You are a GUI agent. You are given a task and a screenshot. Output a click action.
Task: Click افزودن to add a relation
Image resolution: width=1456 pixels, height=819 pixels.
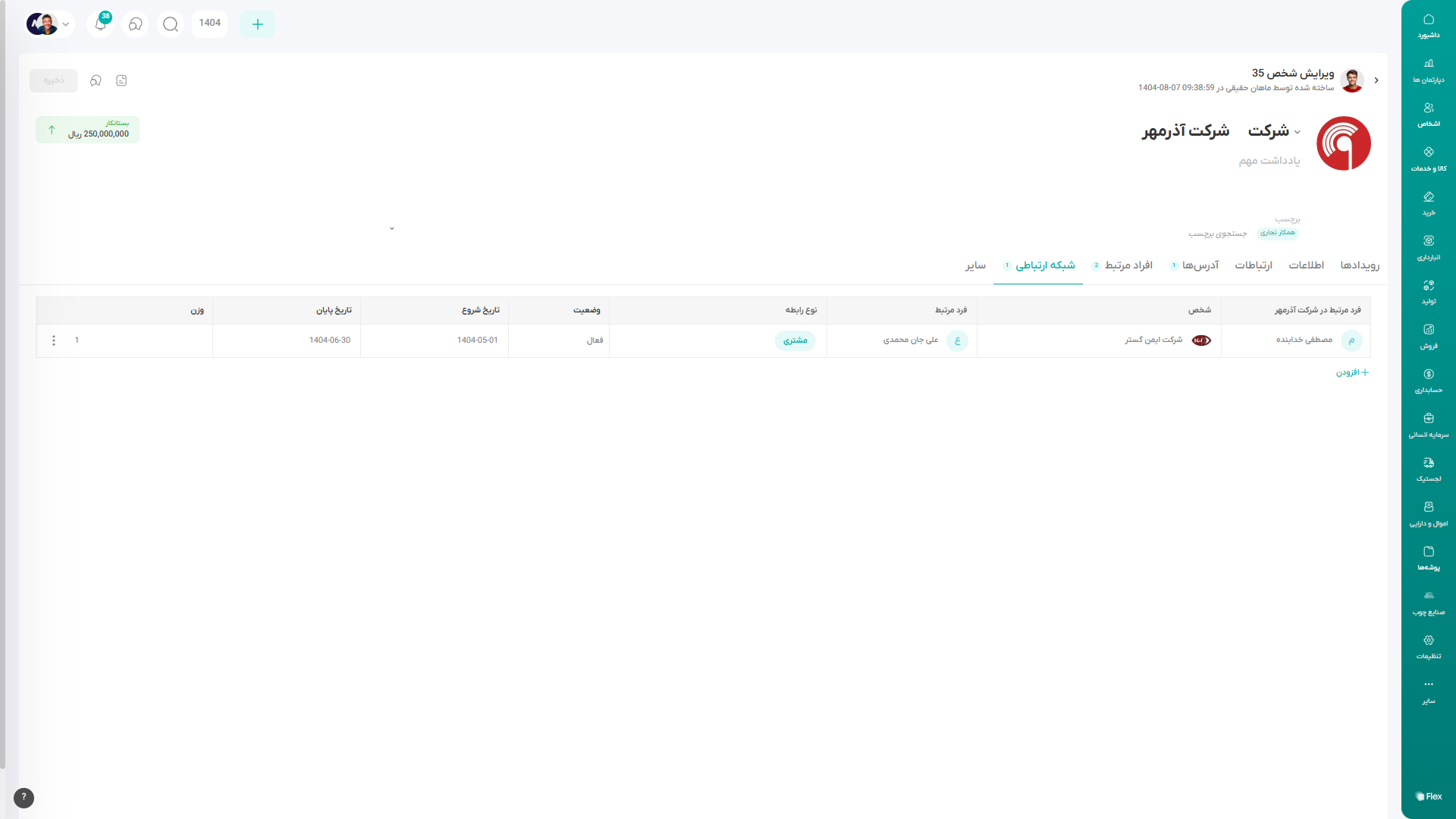1352,372
